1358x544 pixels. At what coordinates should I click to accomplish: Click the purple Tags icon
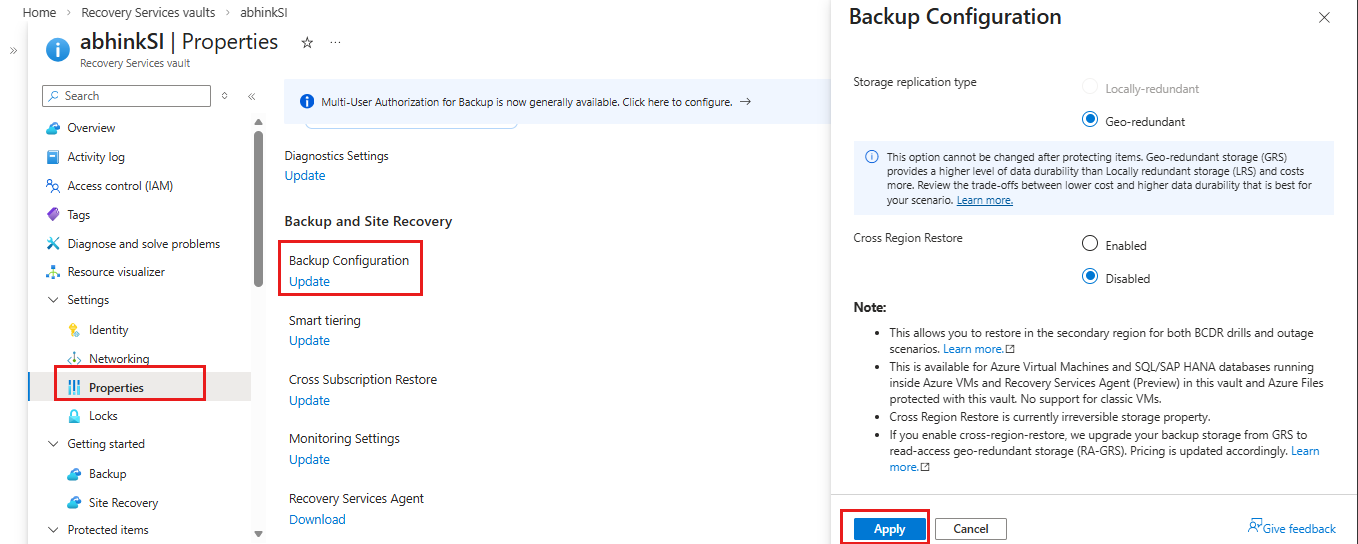click(x=53, y=215)
